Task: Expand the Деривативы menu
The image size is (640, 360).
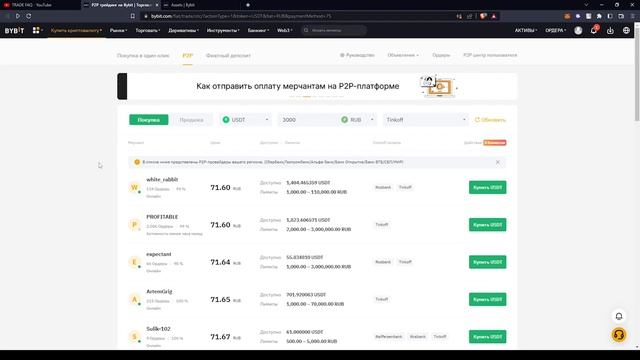Action: tap(184, 30)
